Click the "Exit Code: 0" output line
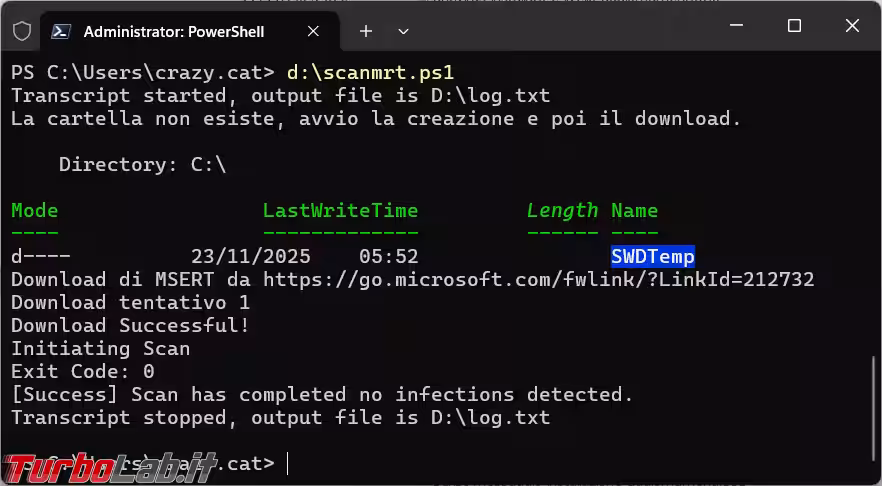The width and height of the screenshot is (882, 486). [x=83, y=371]
